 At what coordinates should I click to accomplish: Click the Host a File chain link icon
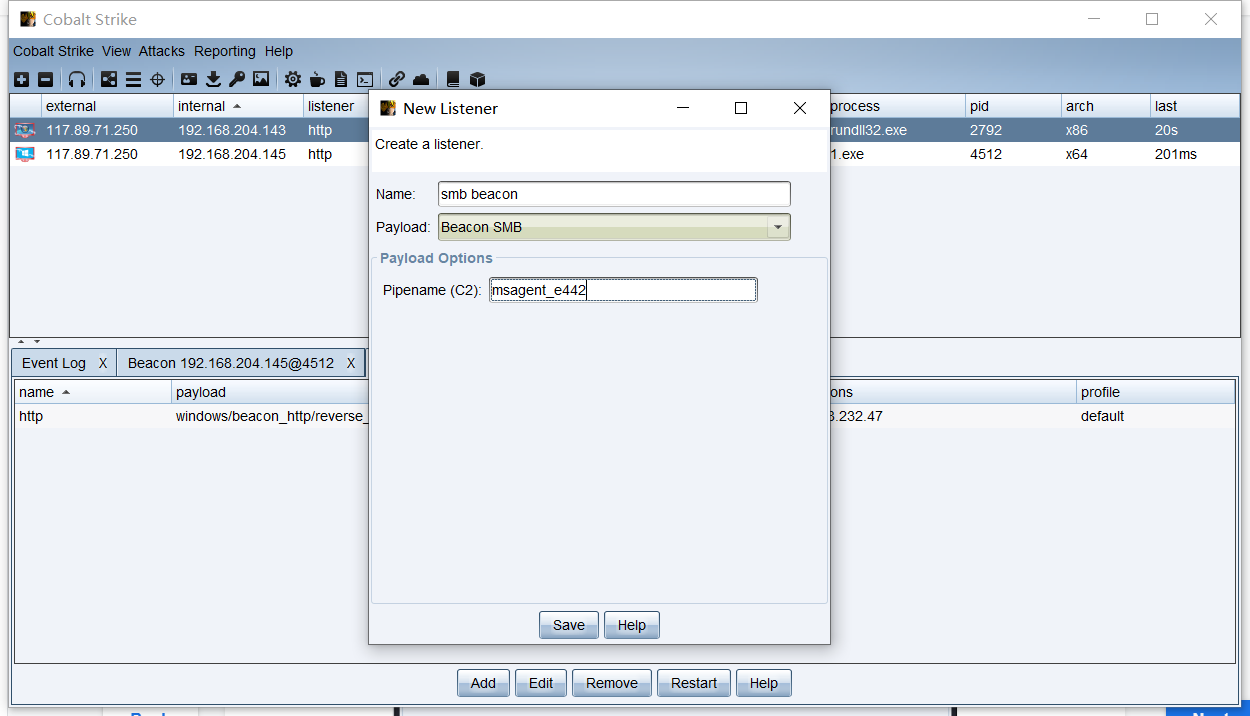tap(397, 79)
